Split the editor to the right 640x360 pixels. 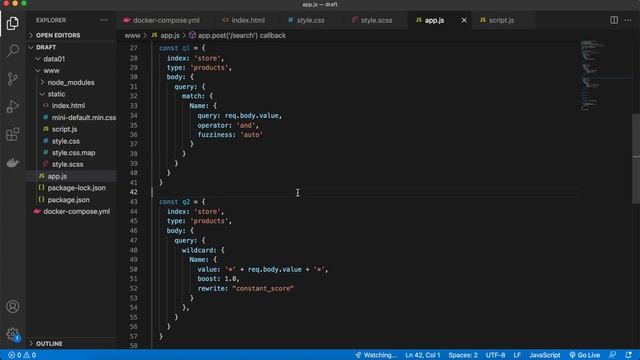tap(613, 20)
